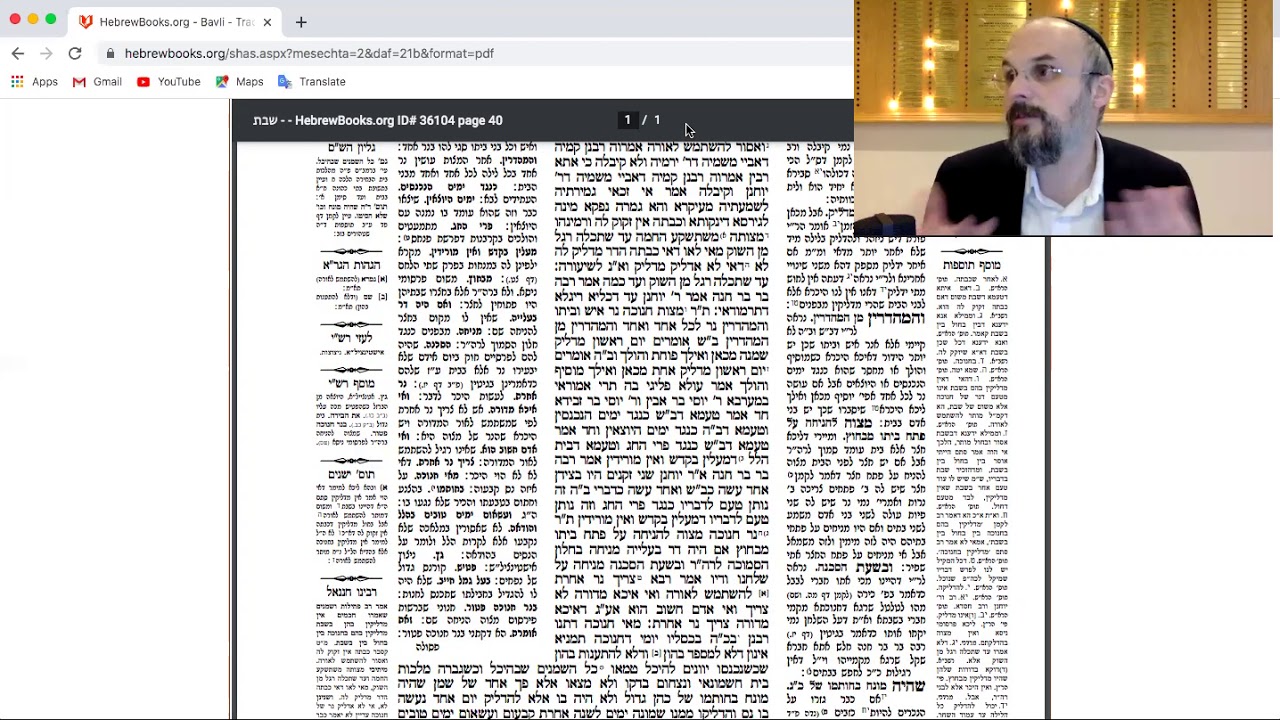Edit the PDF page number field

tap(627, 120)
